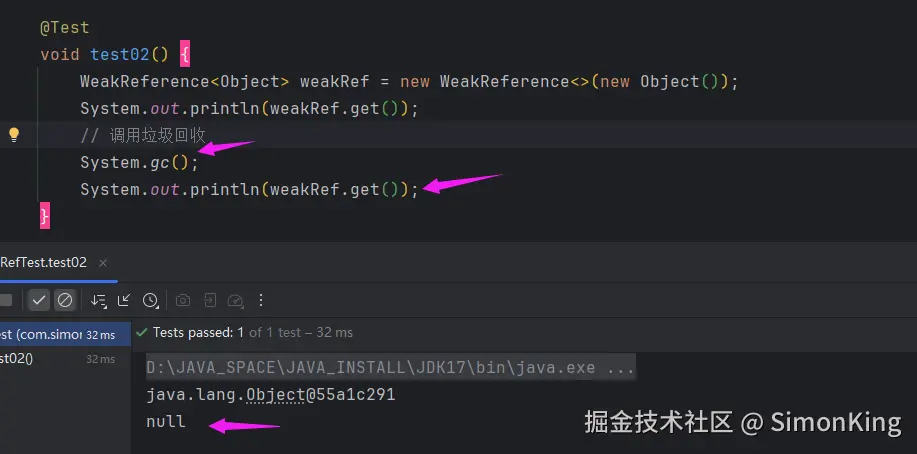Click the camera dump threads icon
Viewport: 917px width, 454px height.
(x=183, y=300)
